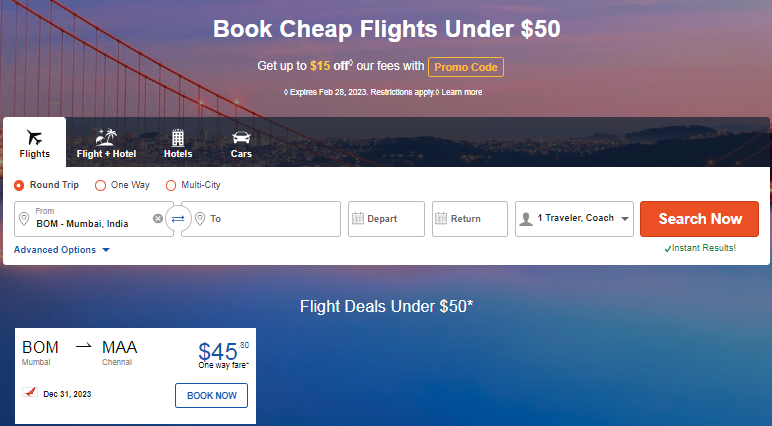The width and height of the screenshot is (772, 426).
Task: Open the Learn more link
Action: pos(462,92)
